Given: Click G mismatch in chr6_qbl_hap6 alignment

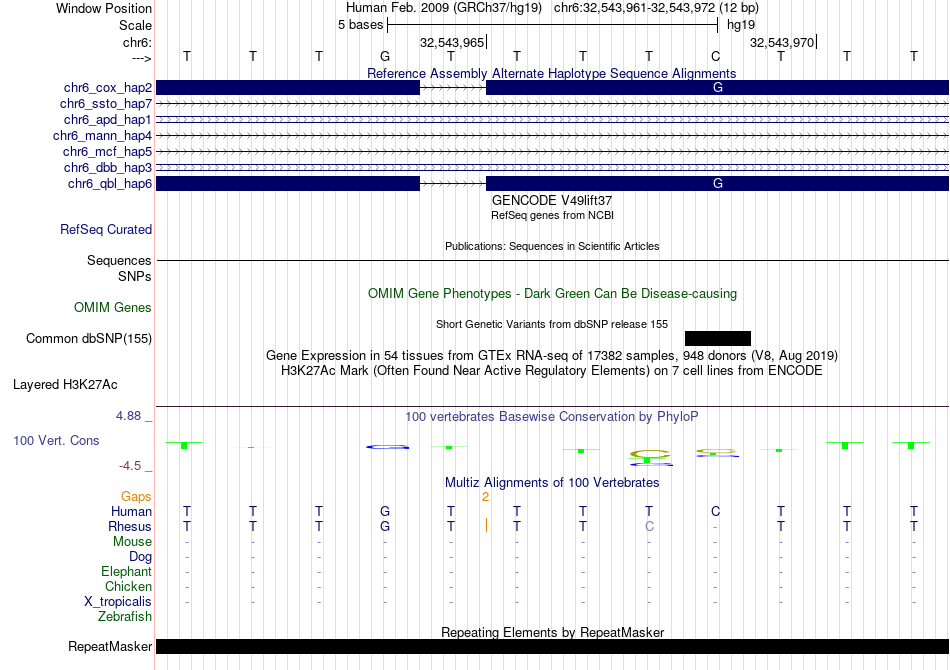Looking at the screenshot, I should click(718, 184).
